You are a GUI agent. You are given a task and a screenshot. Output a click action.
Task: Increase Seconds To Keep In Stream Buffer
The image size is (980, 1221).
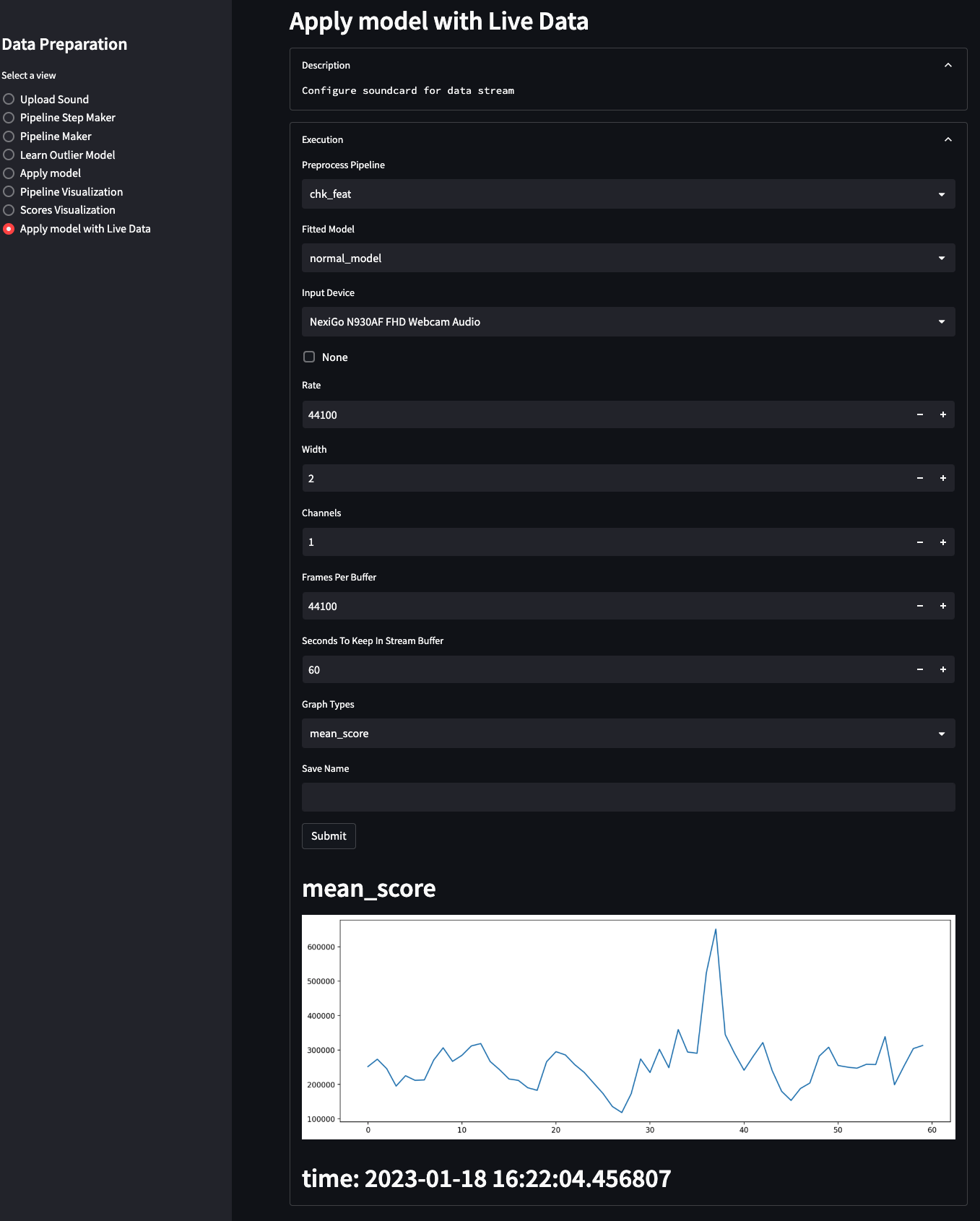[x=943, y=669]
